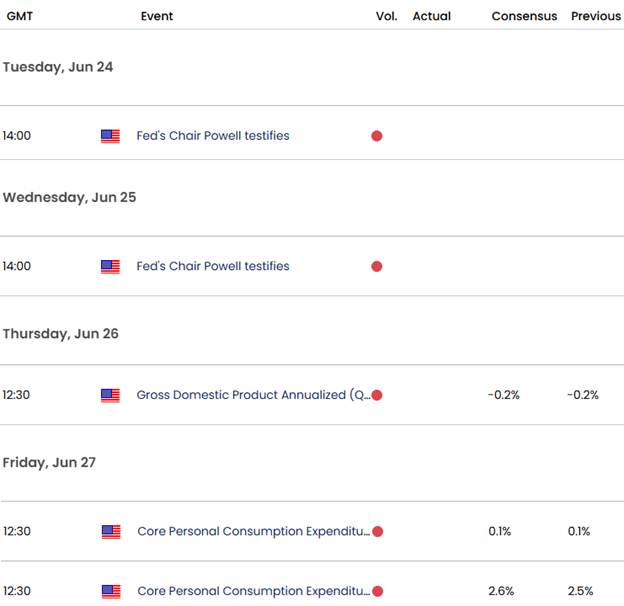Click the US flag beside Gross Domestic Product

(110, 395)
